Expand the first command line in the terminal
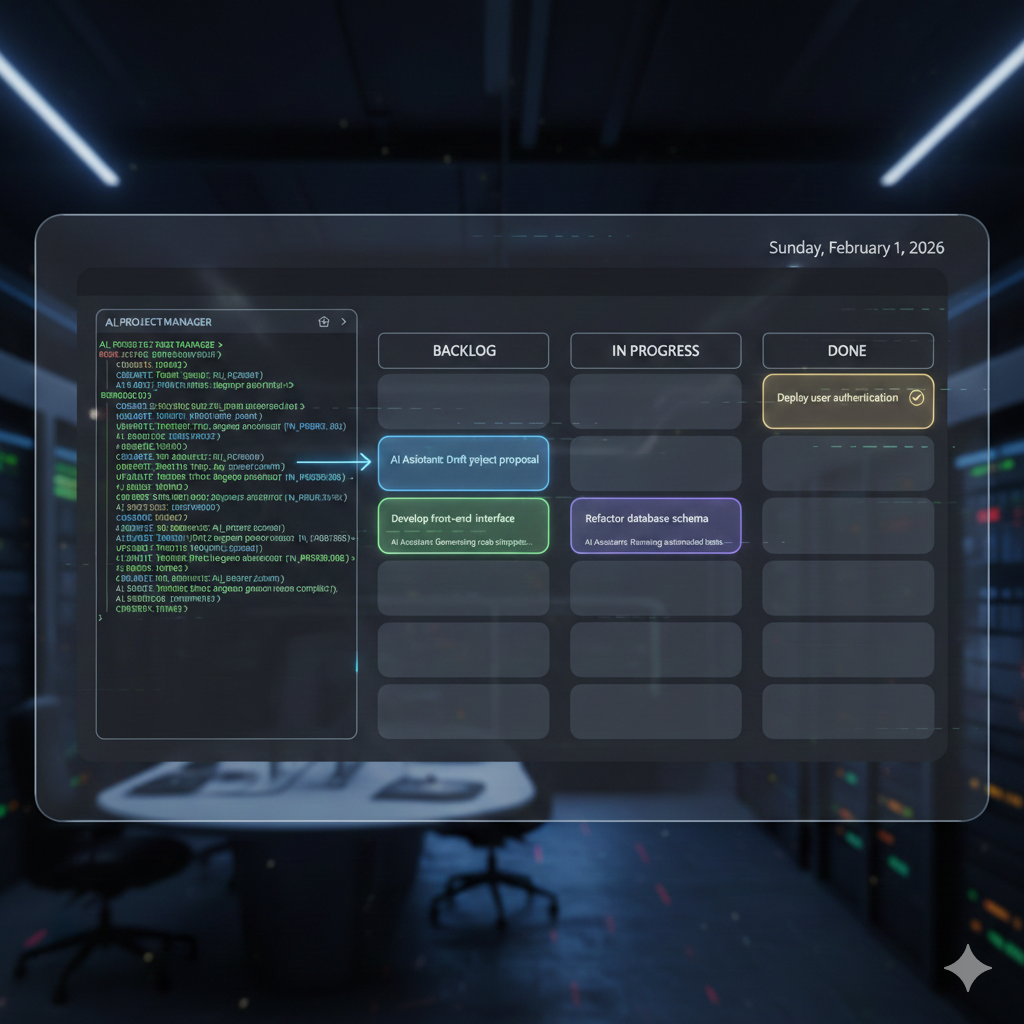1024x1024 pixels. (x=160, y=343)
